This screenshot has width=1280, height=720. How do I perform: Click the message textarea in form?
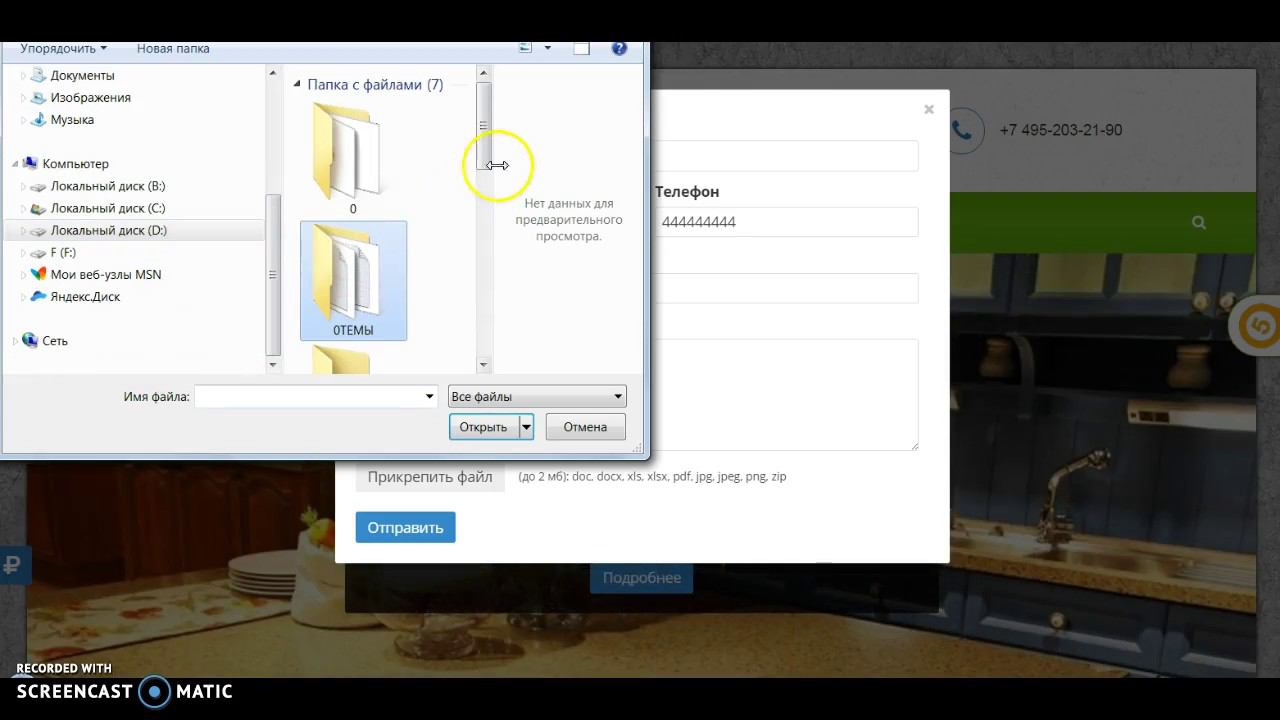point(785,395)
